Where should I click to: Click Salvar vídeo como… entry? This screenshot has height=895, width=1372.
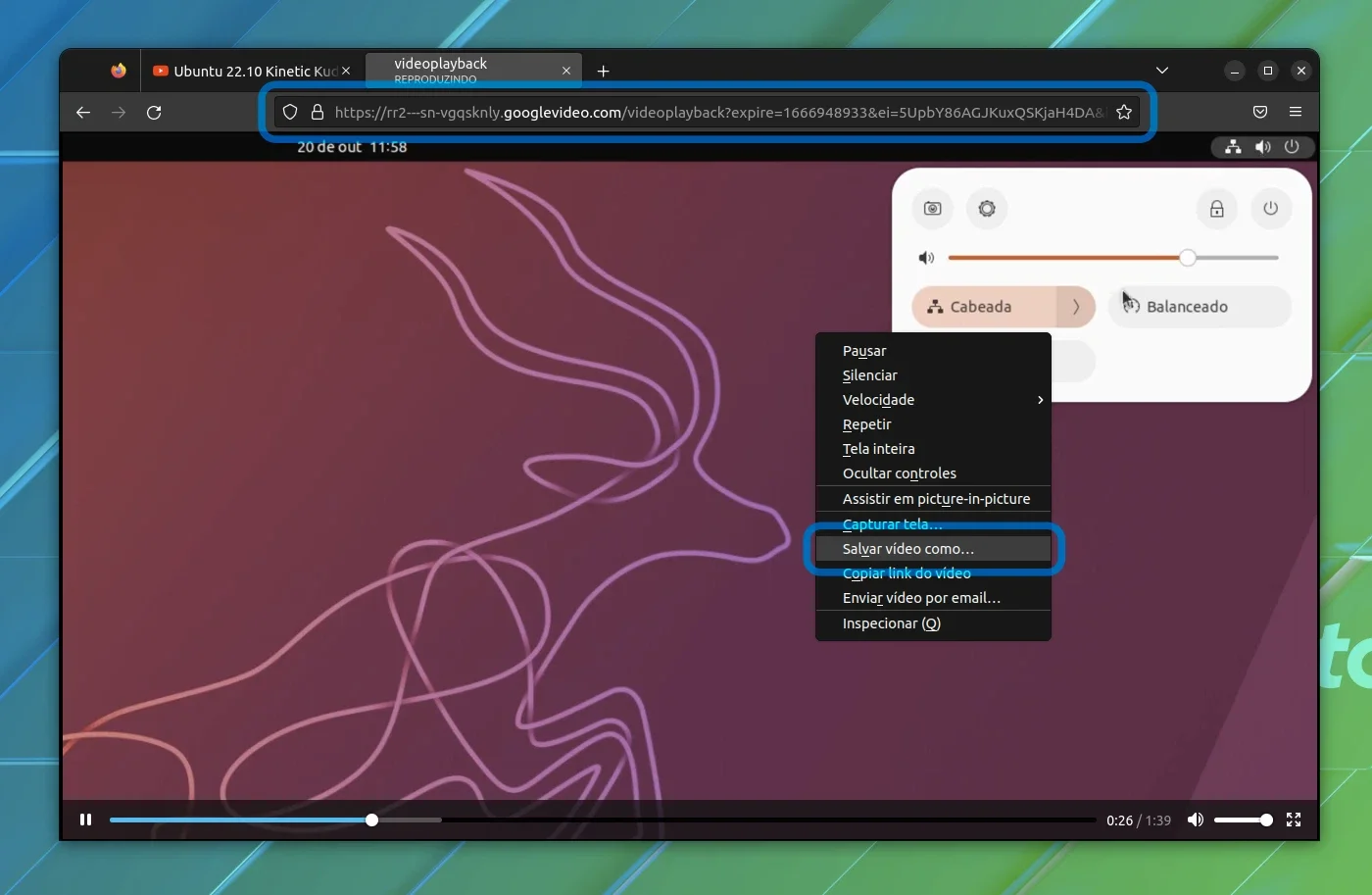[933, 549]
